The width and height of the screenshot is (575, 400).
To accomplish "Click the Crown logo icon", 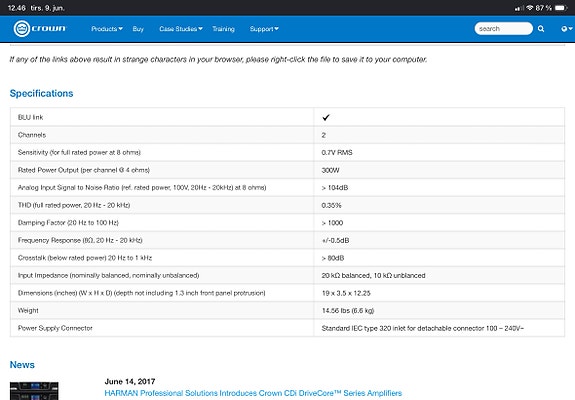I will pyautogui.click(x=22, y=29).
